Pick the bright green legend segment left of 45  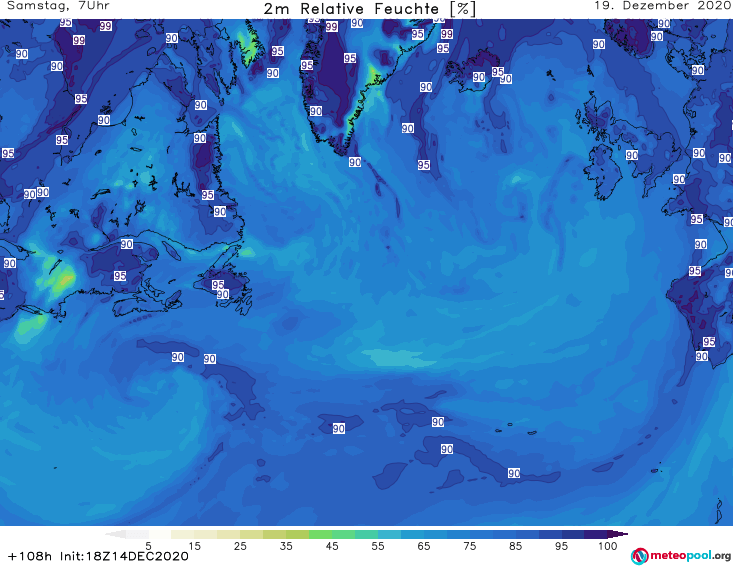(x=320, y=534)
